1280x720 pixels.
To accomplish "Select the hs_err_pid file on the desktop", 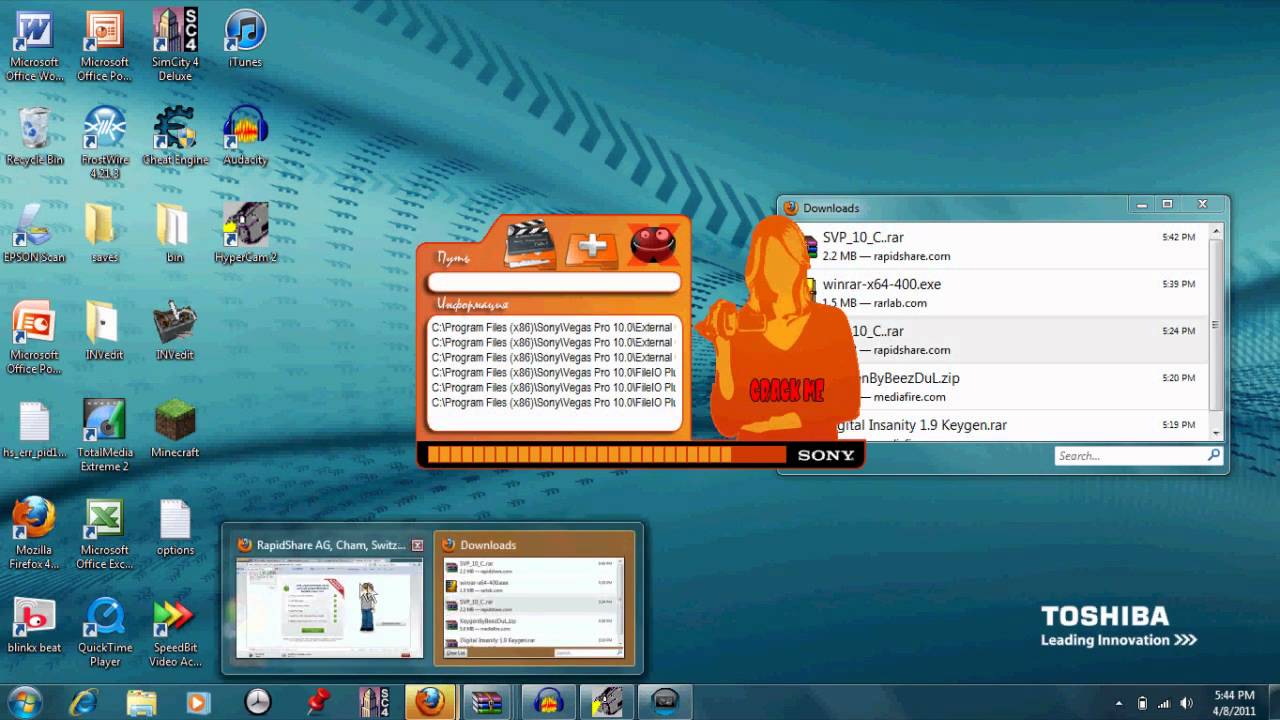I will [x=34, y=430].
